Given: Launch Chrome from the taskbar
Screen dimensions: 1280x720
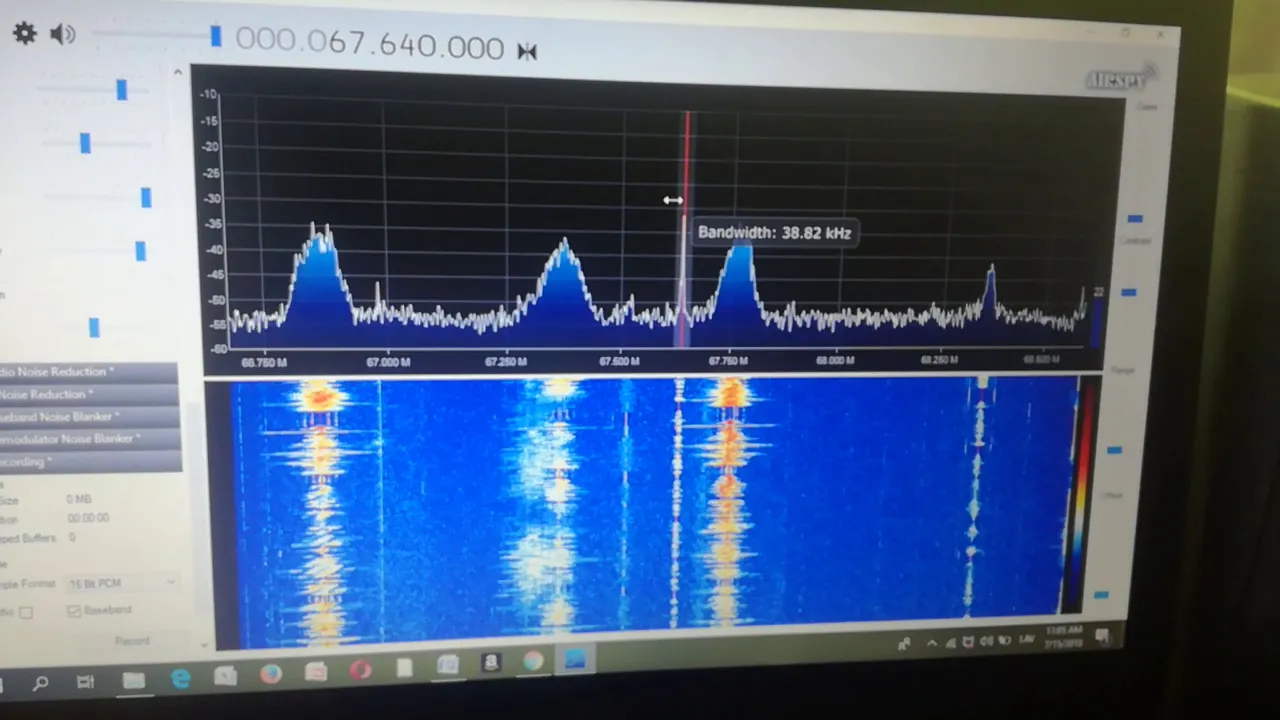Looking at the screenshot, I should tap(533, 661).
